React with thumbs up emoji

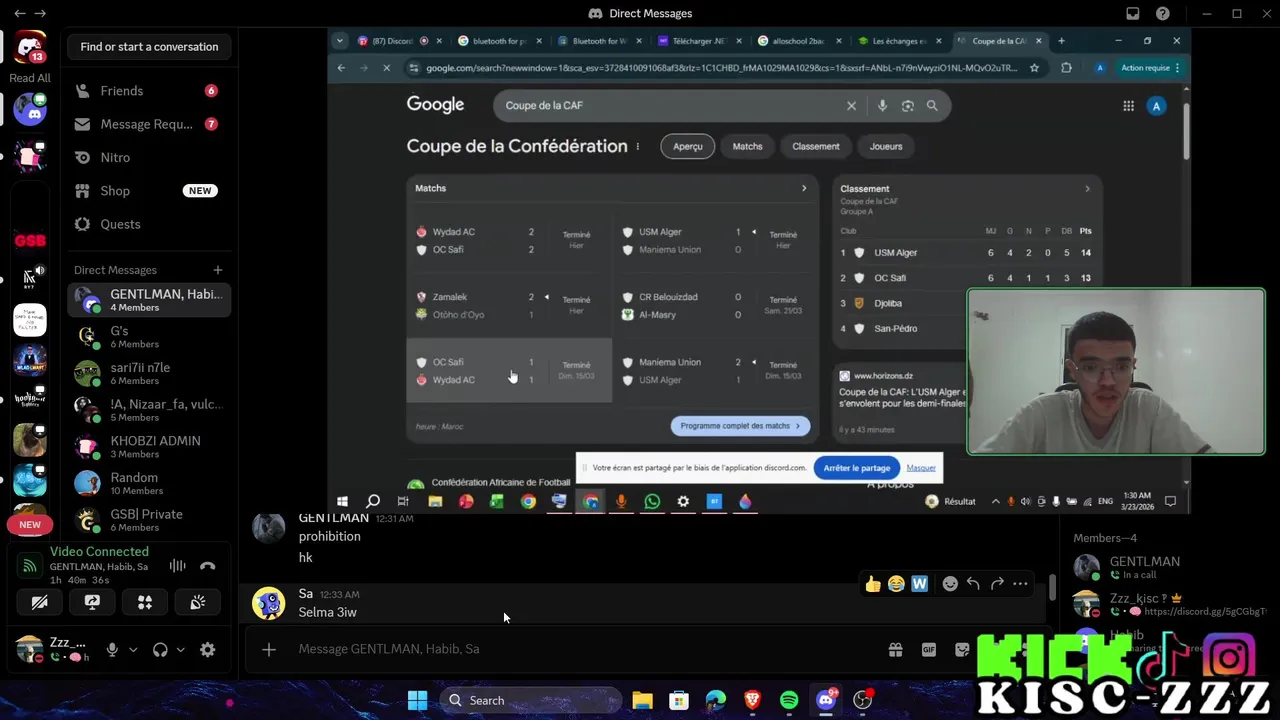click(874, 584)
